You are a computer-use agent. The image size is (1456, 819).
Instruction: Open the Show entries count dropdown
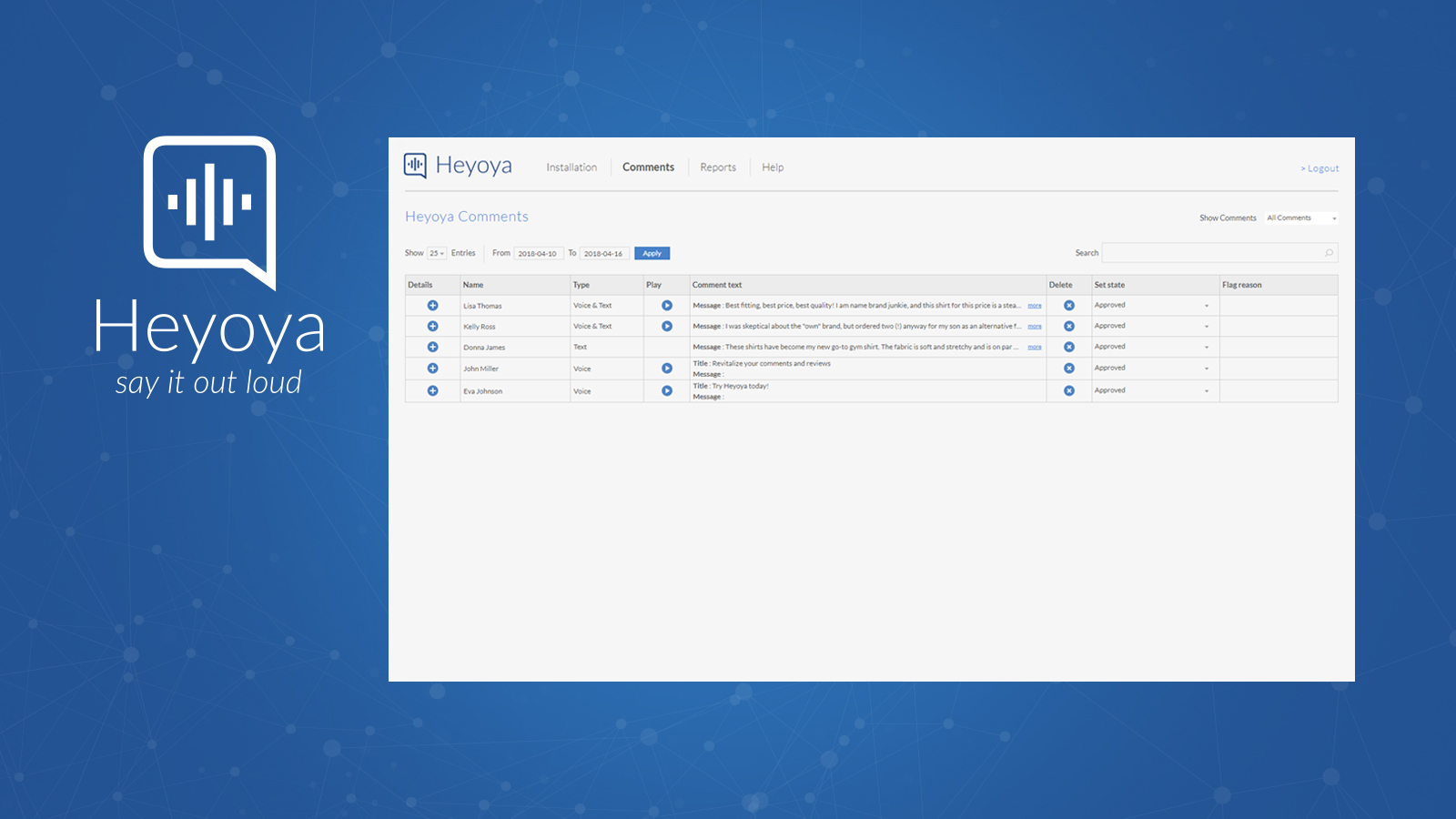point(437,254)
